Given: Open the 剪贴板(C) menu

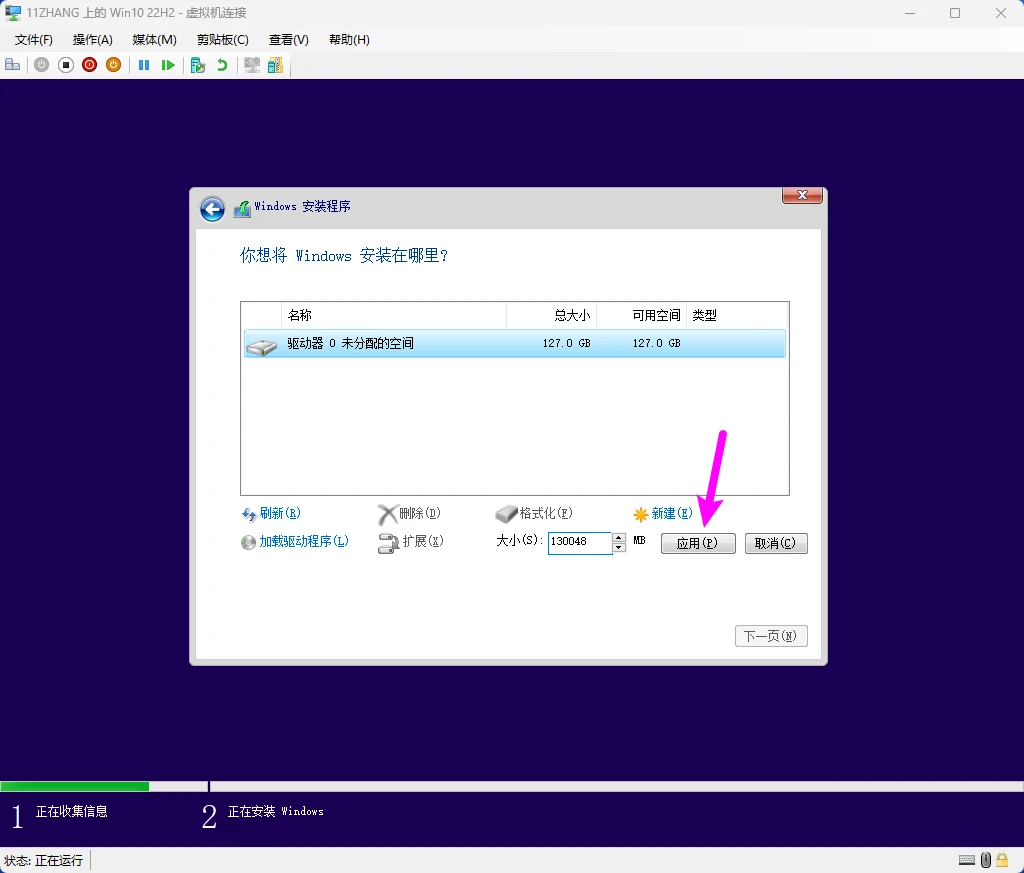Looking at the screenshot, I should [223, 40].
